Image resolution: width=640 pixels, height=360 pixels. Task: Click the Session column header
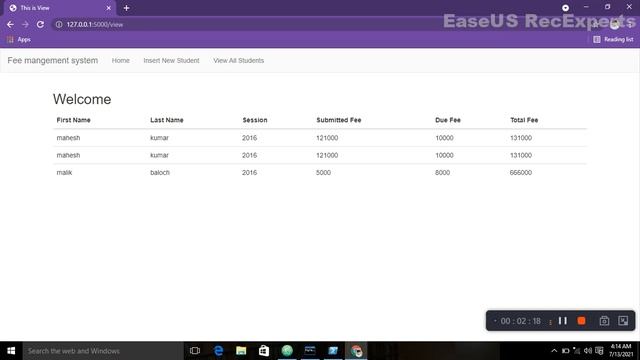pos(255,120)
